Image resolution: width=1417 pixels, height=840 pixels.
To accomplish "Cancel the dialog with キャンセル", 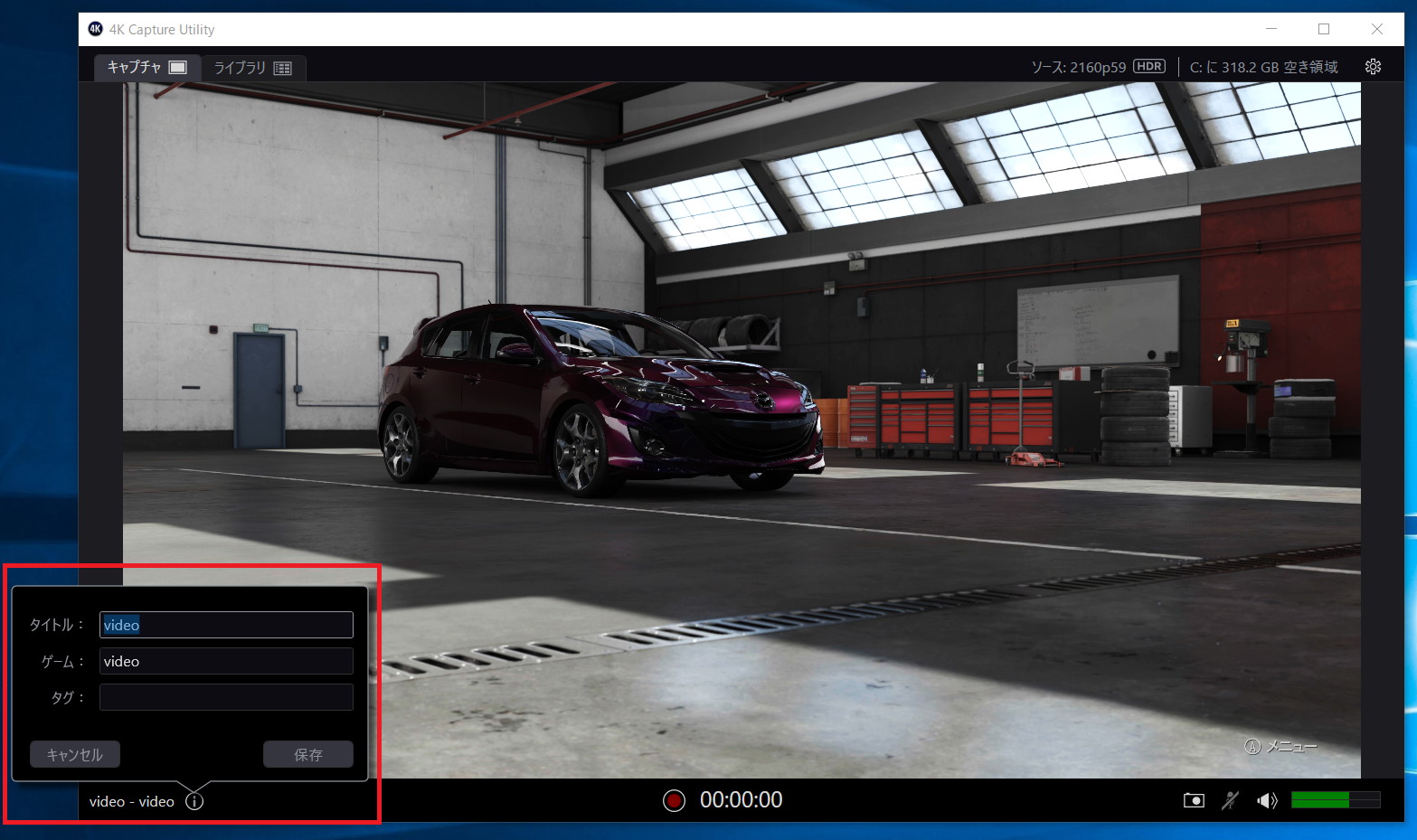I will click(75, 754).
